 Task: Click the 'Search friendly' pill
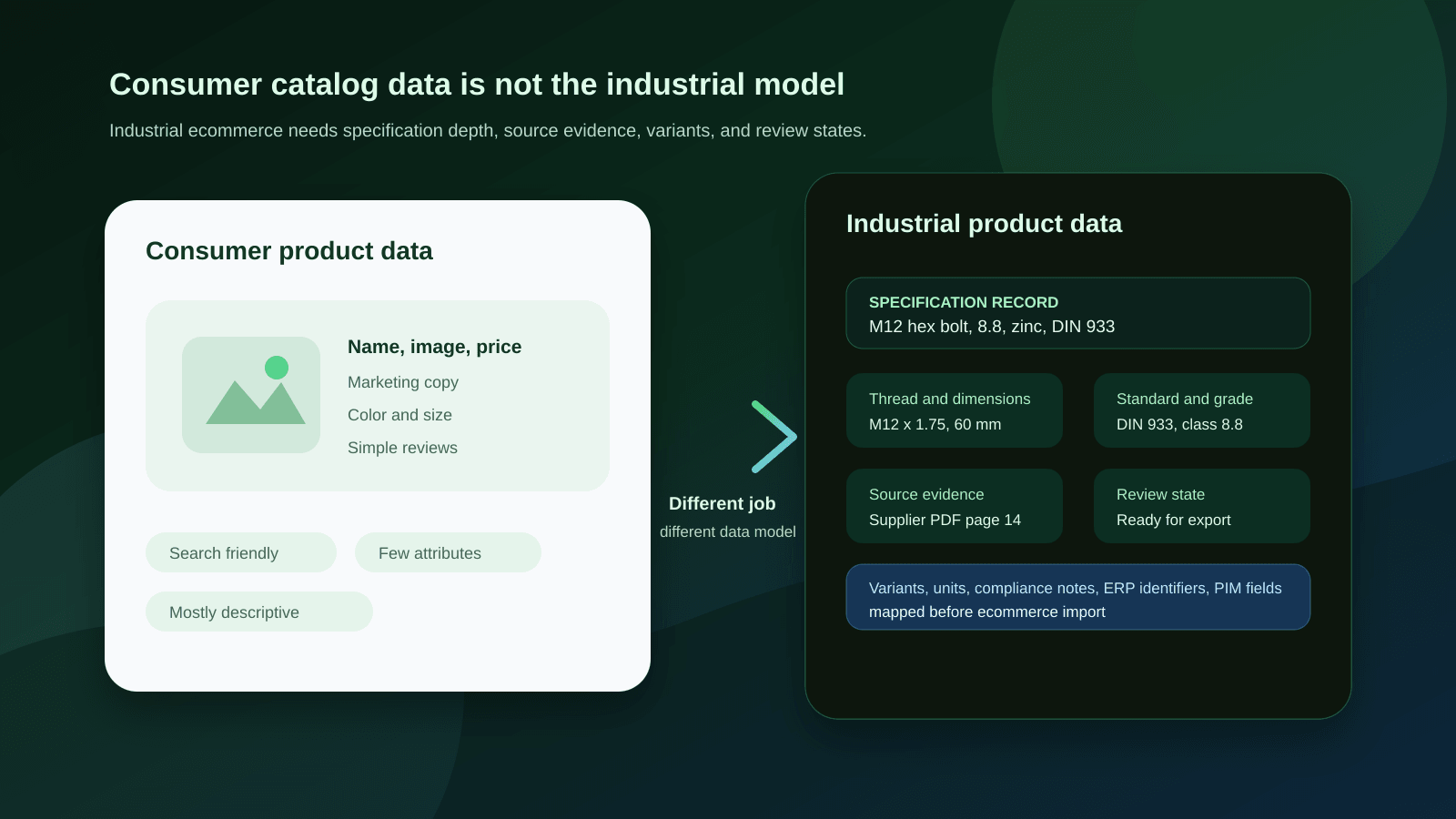pyautogui.click(x=241, y=552)
